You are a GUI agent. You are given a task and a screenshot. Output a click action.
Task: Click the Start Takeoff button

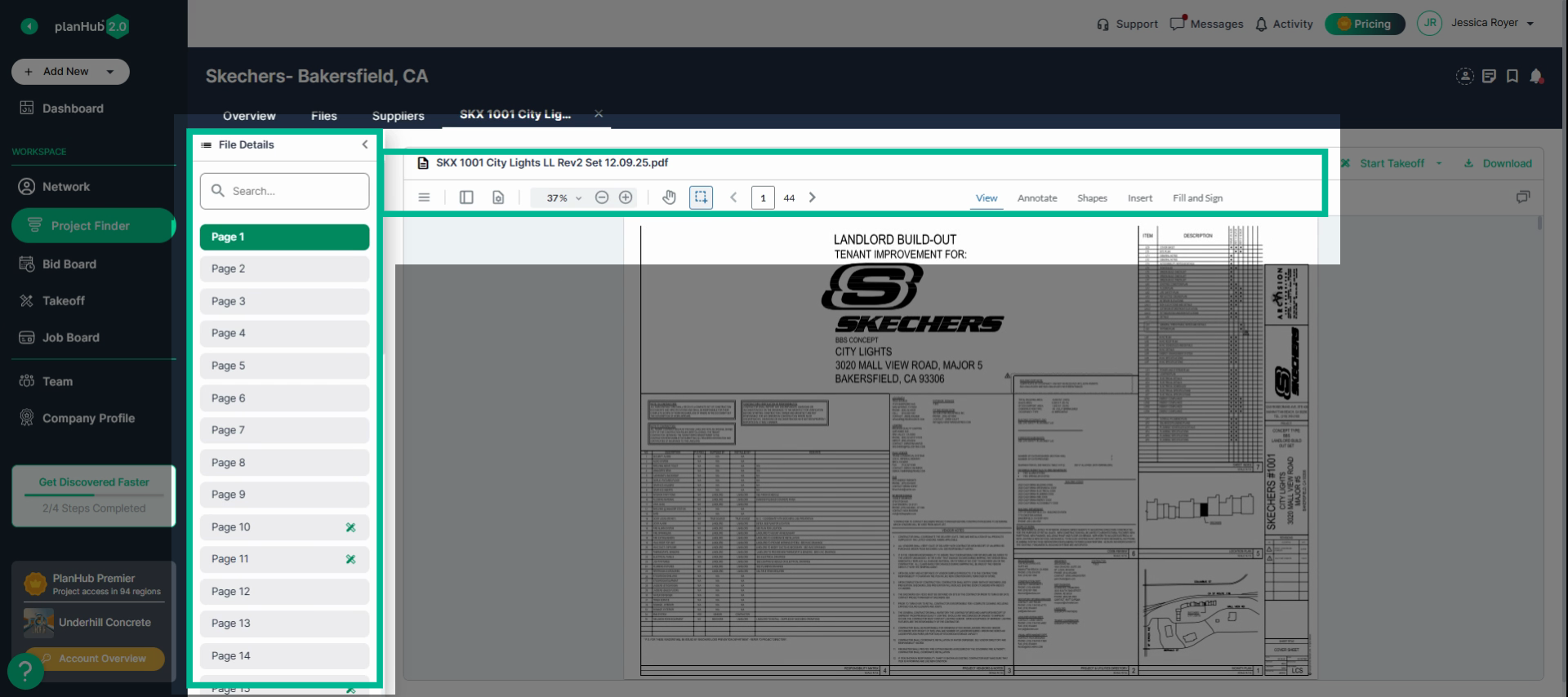click(x=1392, y=163)
